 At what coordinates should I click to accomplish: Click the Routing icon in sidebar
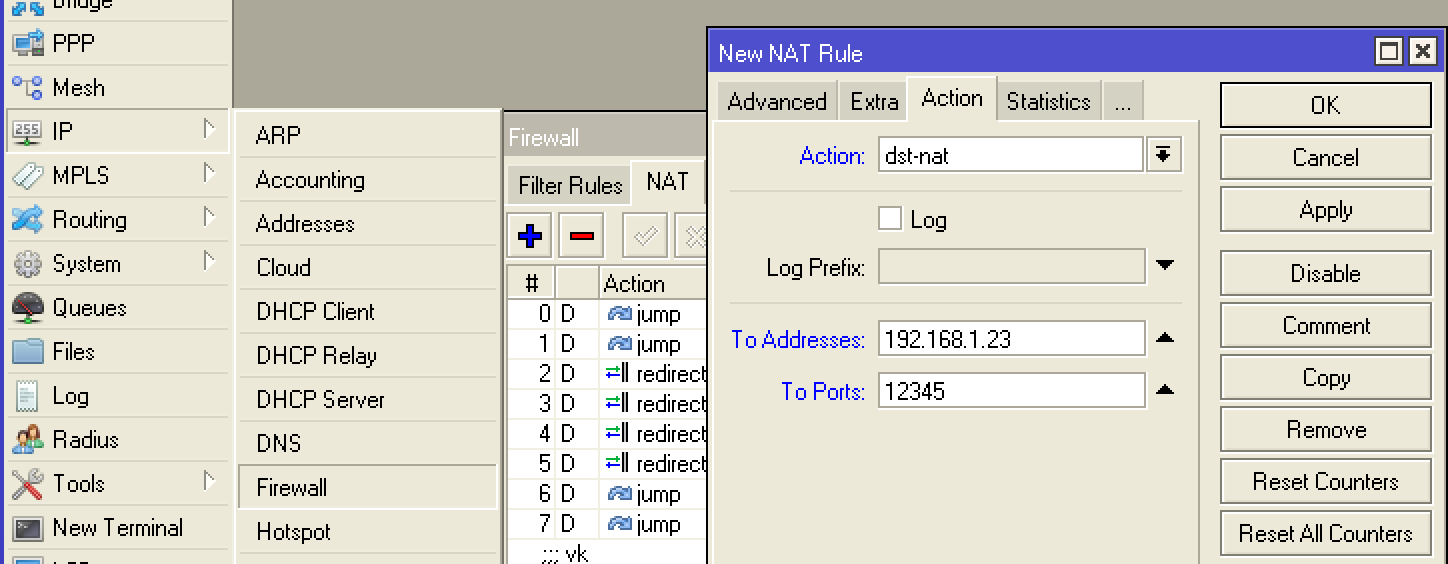(x=27, y=220)
